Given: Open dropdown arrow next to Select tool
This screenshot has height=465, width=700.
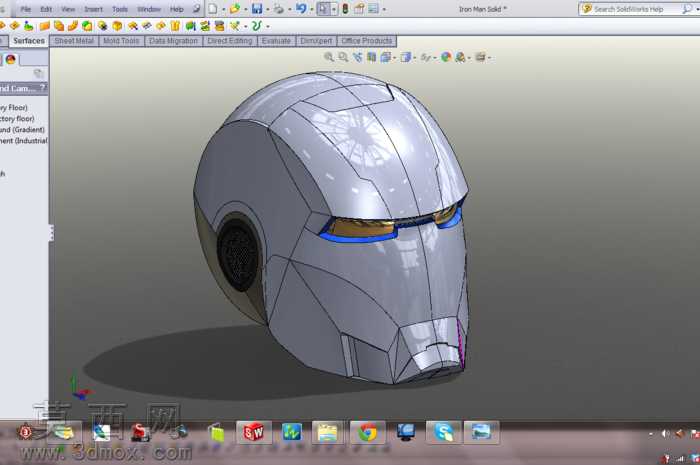Looking at the screenshot, I should [x=334, y=9].
